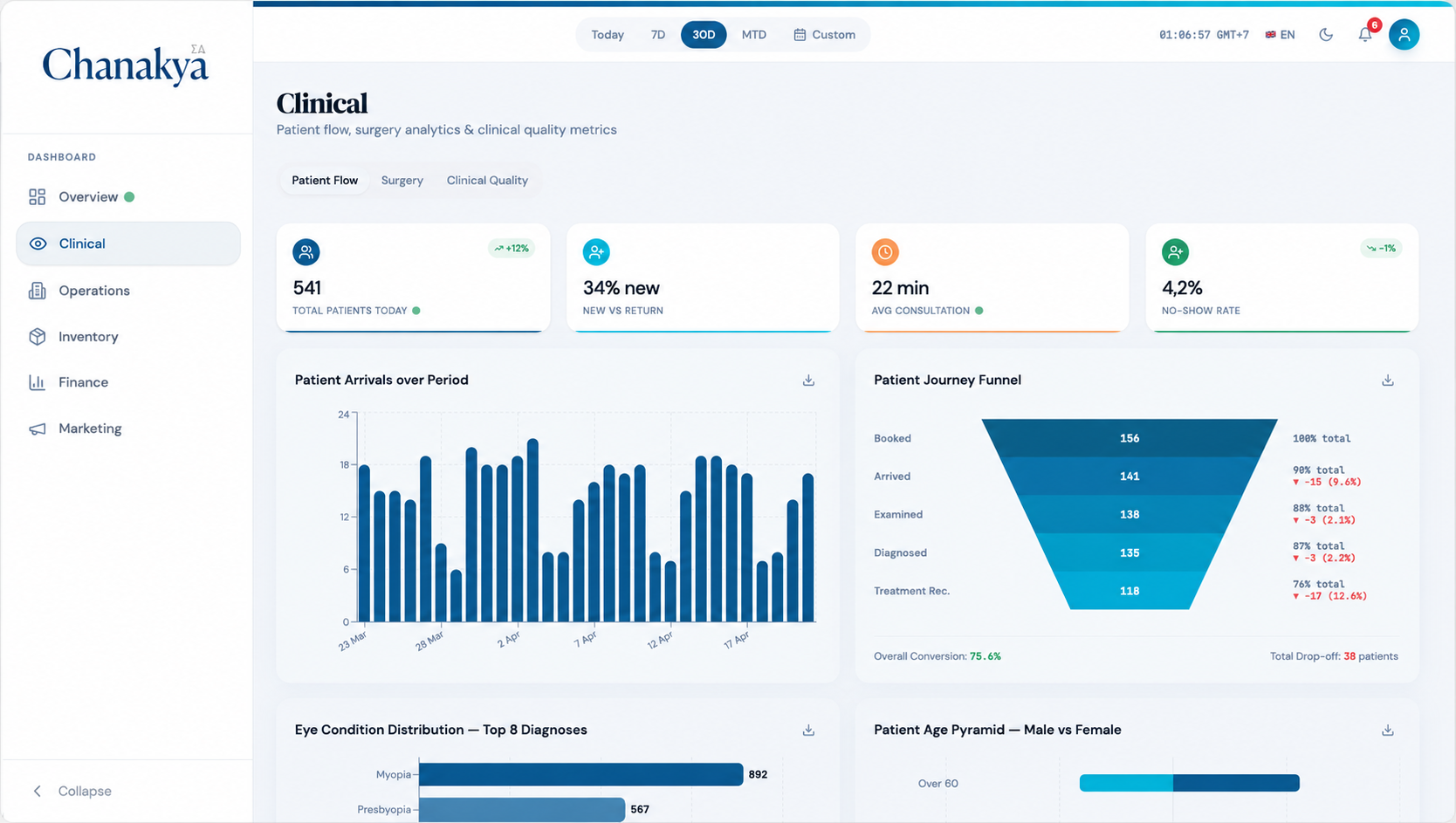Viewport: 1456px width, 823px height.
Task: Click the Finance bar chart icon
Action: [x=37, y=382]
